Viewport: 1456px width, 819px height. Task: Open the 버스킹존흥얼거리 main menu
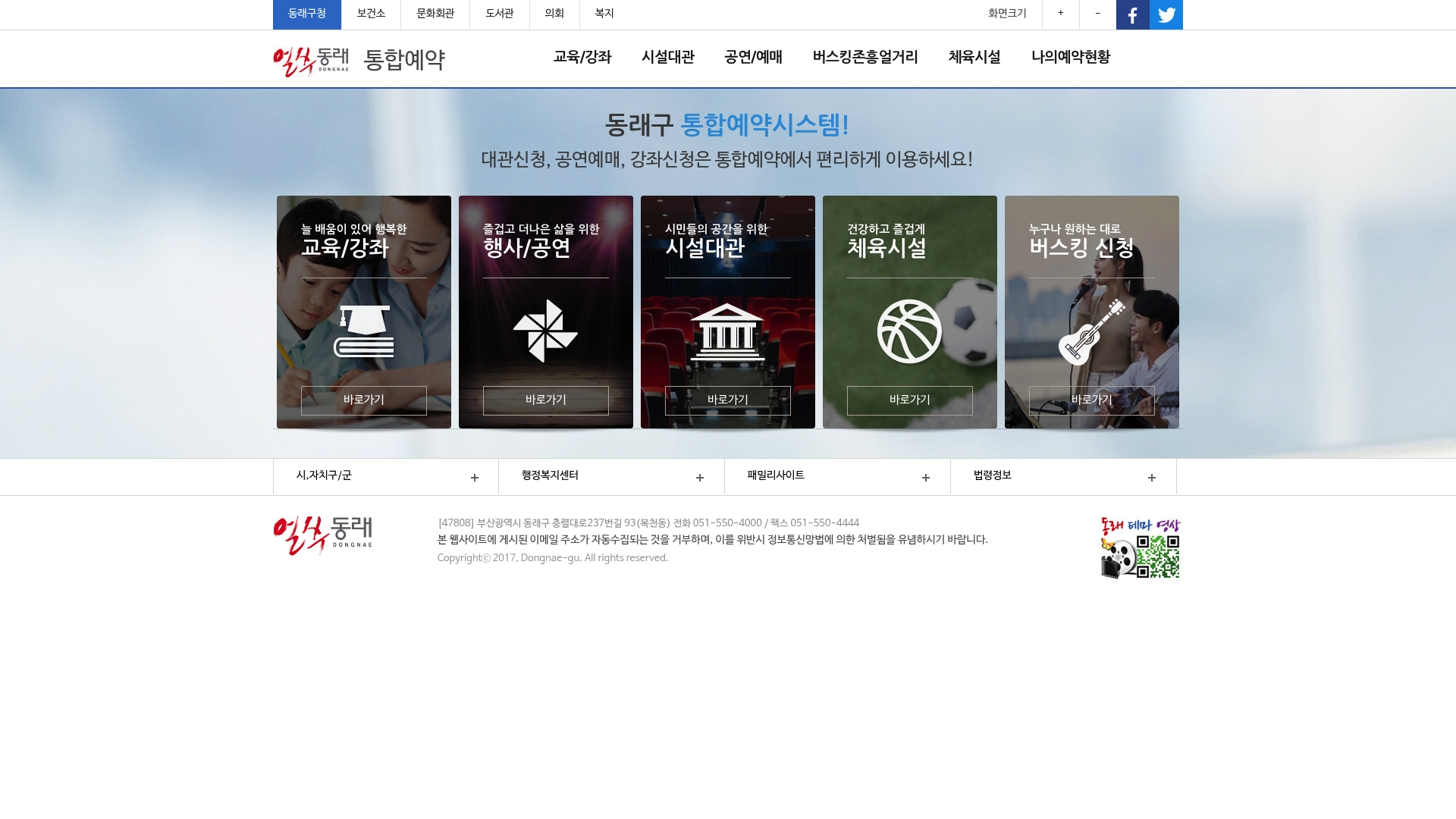tap(865, 58)
